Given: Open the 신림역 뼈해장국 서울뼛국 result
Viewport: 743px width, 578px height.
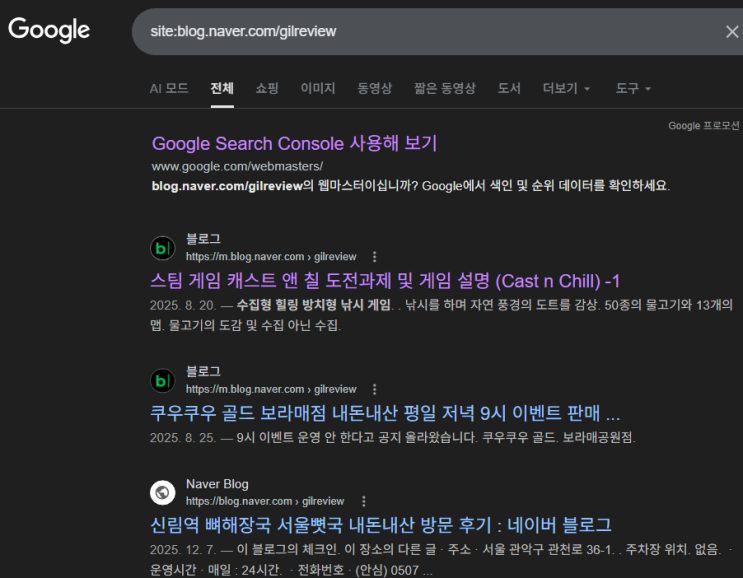Looking at the screenshot, I should tap(381, 525).
